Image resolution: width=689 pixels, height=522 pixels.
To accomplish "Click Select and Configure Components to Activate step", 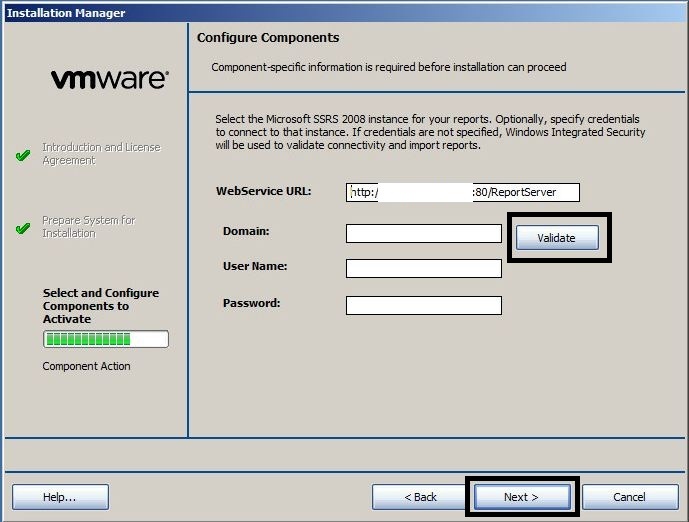I will pyautogui.click(x=100, y=306).
